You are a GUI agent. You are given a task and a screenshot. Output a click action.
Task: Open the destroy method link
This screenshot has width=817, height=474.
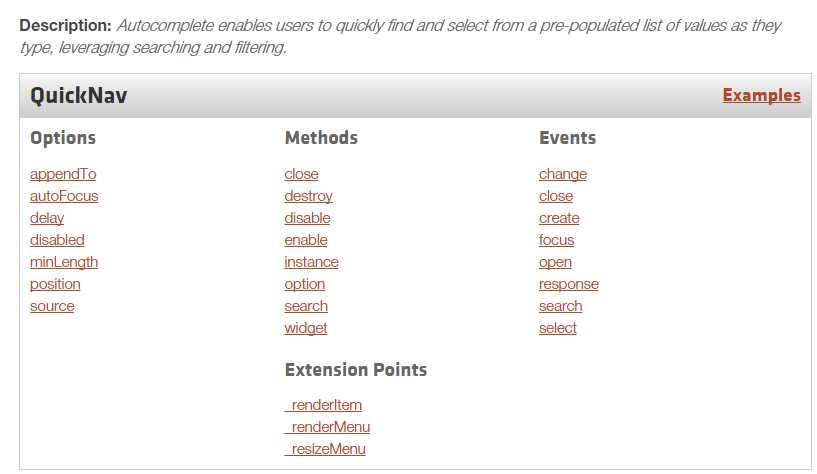click(308, 196)
